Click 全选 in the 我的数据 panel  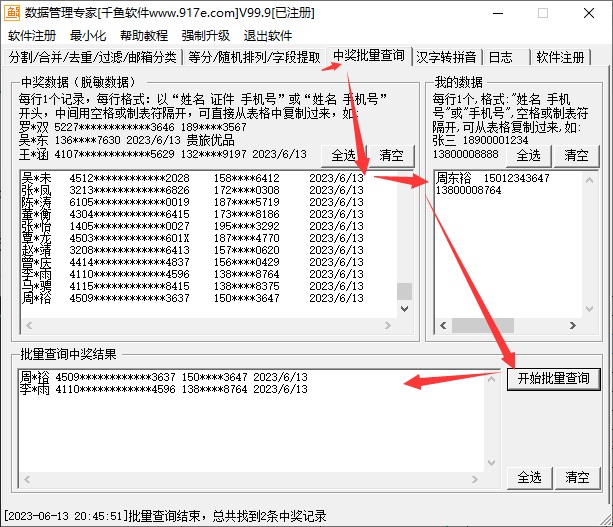click(x=528, y=155)
